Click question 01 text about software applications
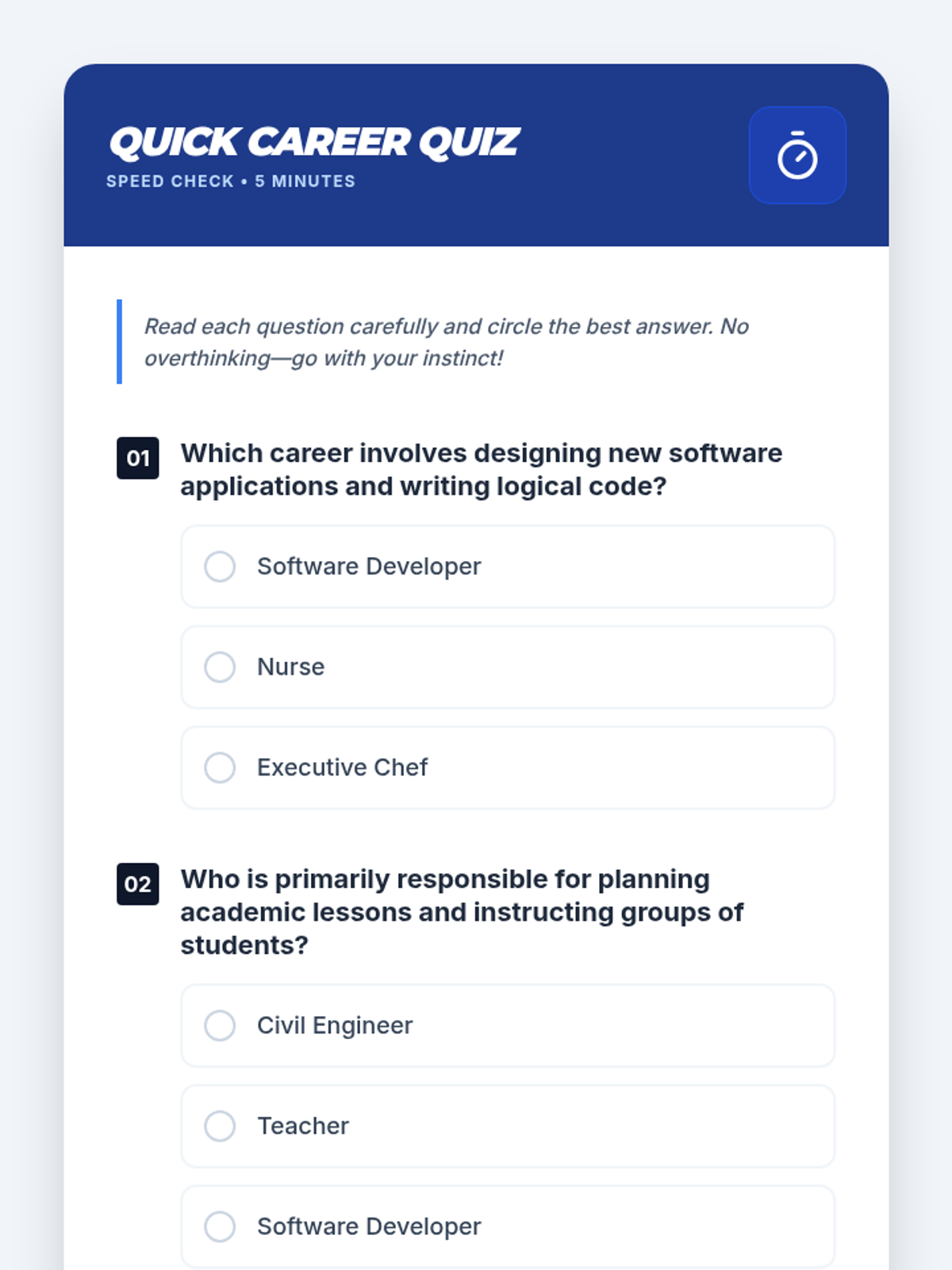The width and height of the screenshot is (952, 1270). click(482, 469)
